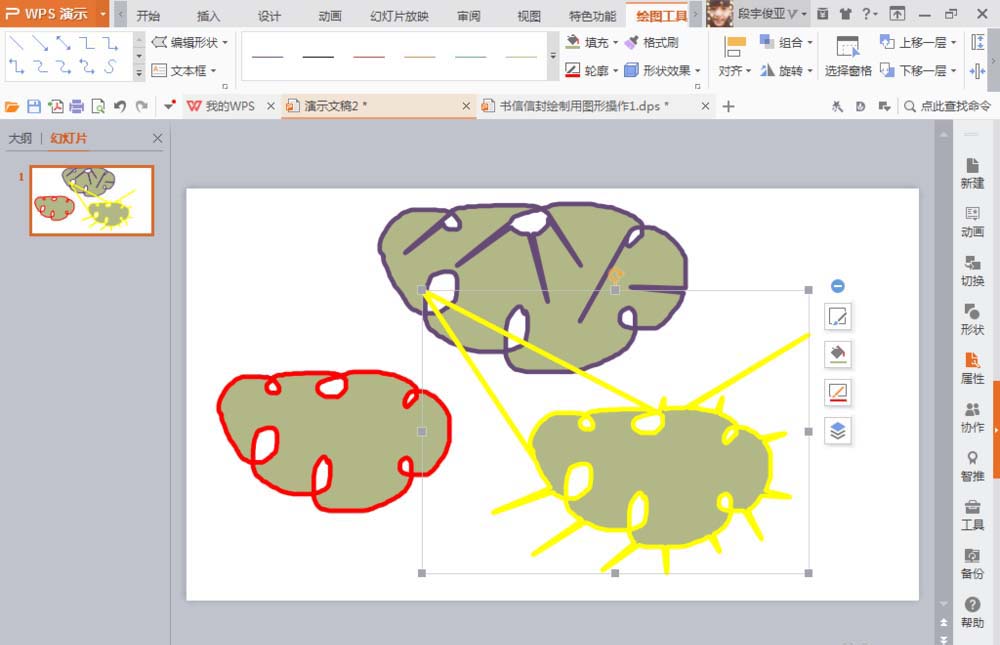Screen dimensions: 1000x645
Task: Open the 形状 shapes sidebar panel
Action: coord(972,320)
